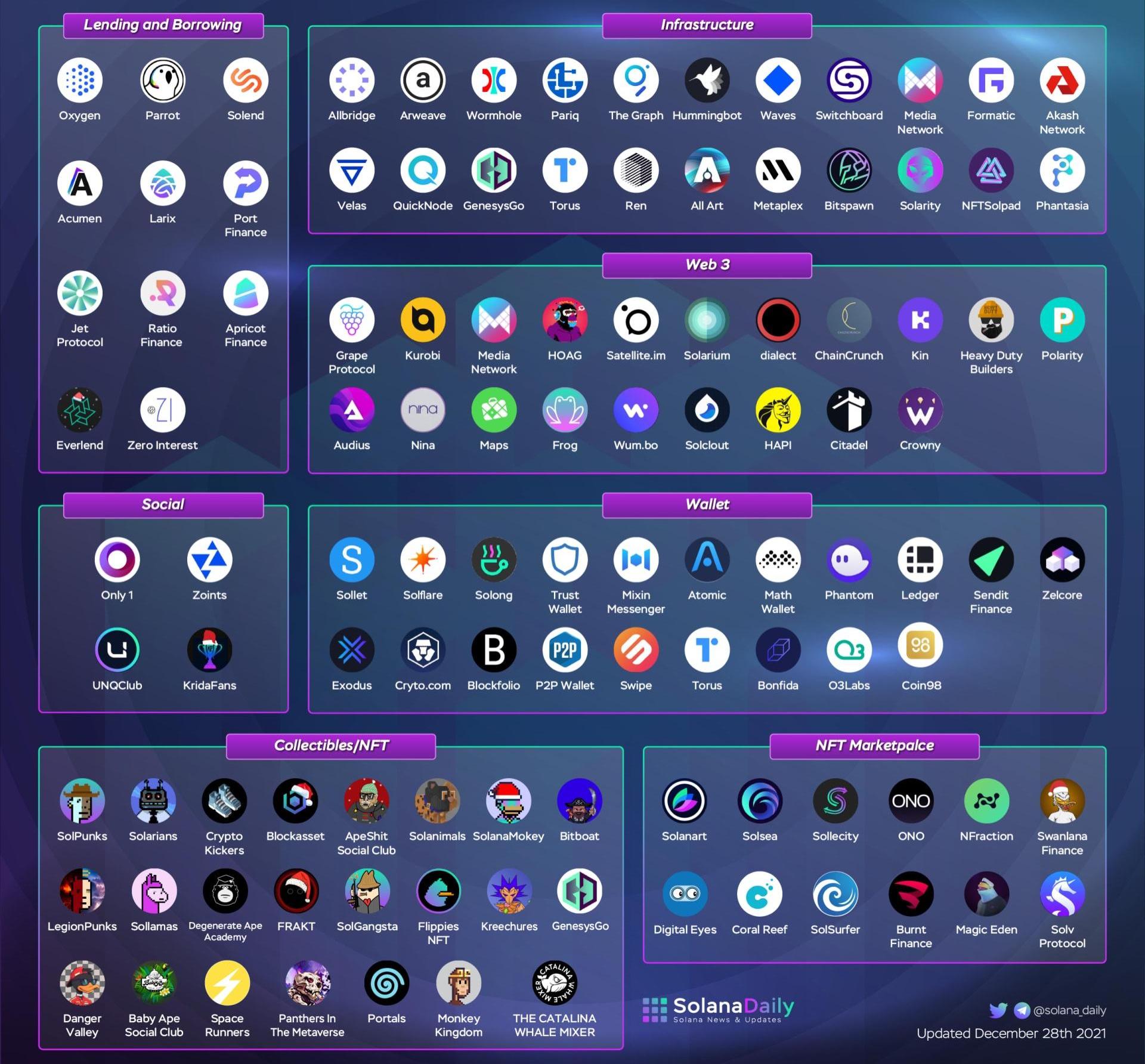
Task: Click the Telegram icon near the handle
Action: (1022, 1010)
